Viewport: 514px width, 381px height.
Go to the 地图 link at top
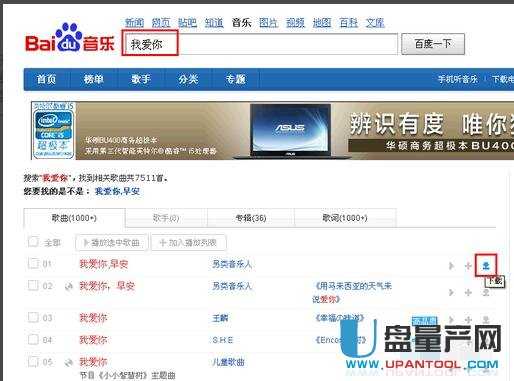322,23
